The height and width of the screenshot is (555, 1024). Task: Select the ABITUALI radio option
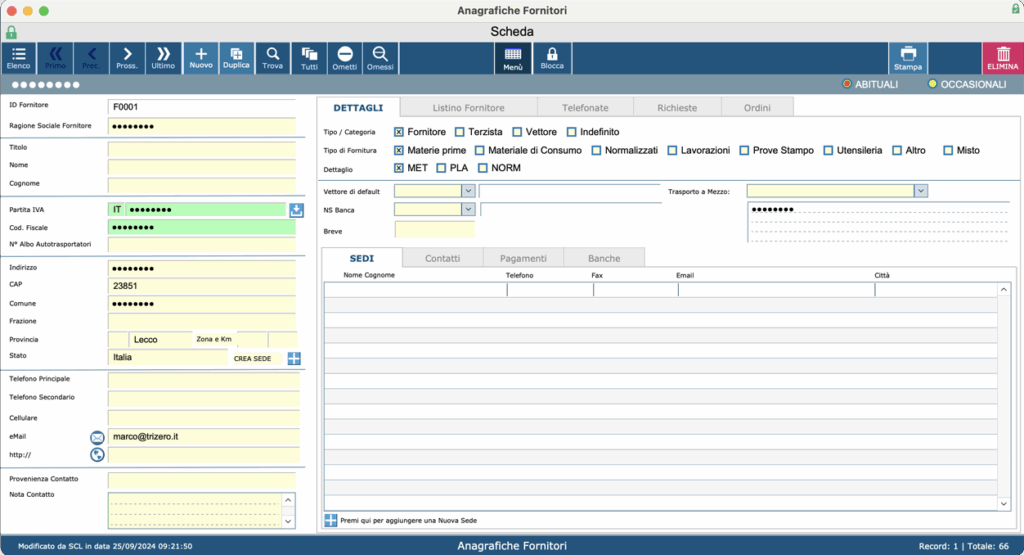(847, 84)
